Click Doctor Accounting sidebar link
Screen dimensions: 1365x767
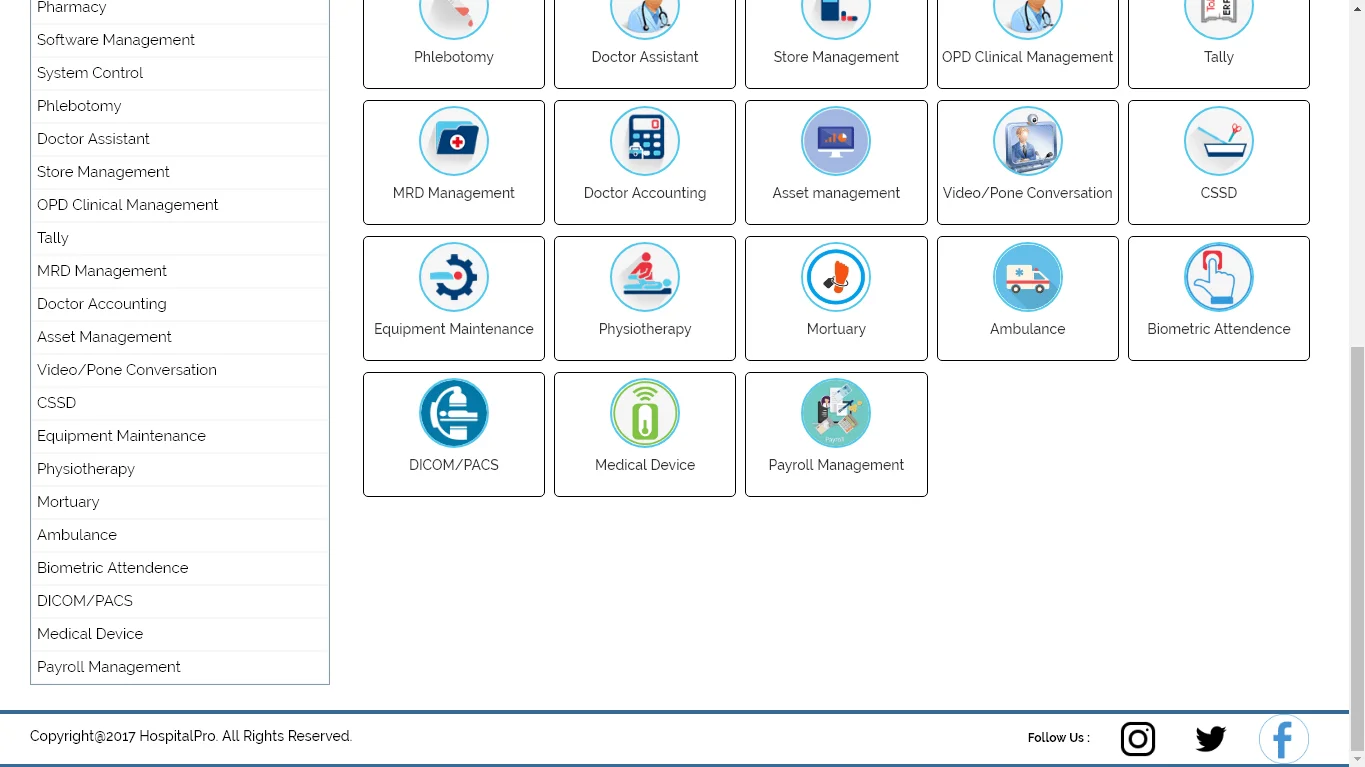point(180,304)
